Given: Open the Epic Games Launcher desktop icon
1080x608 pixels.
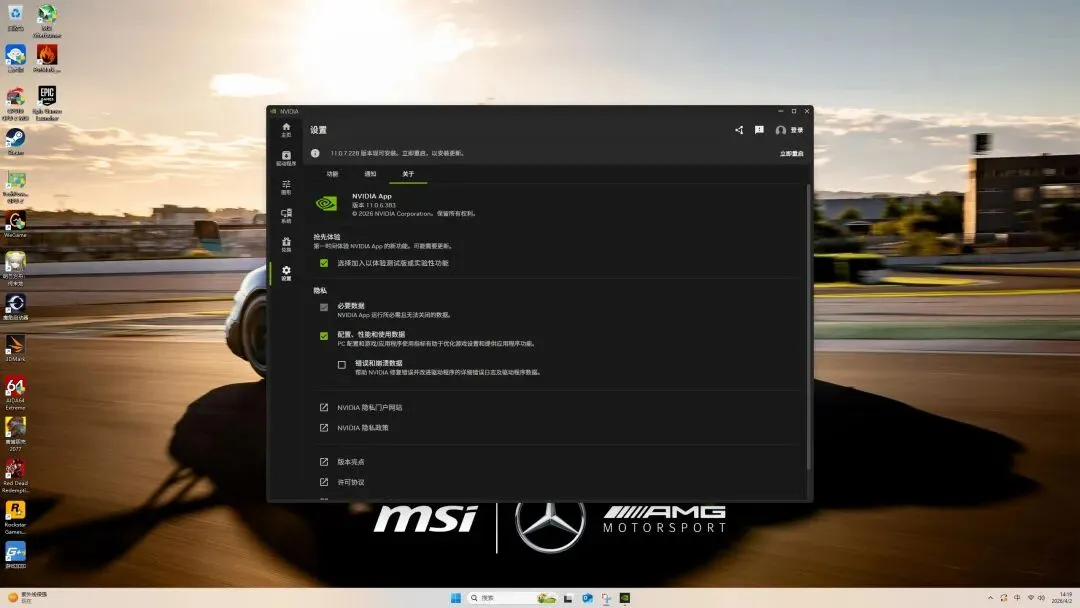Looking at the screenshot, I should 47,103.
